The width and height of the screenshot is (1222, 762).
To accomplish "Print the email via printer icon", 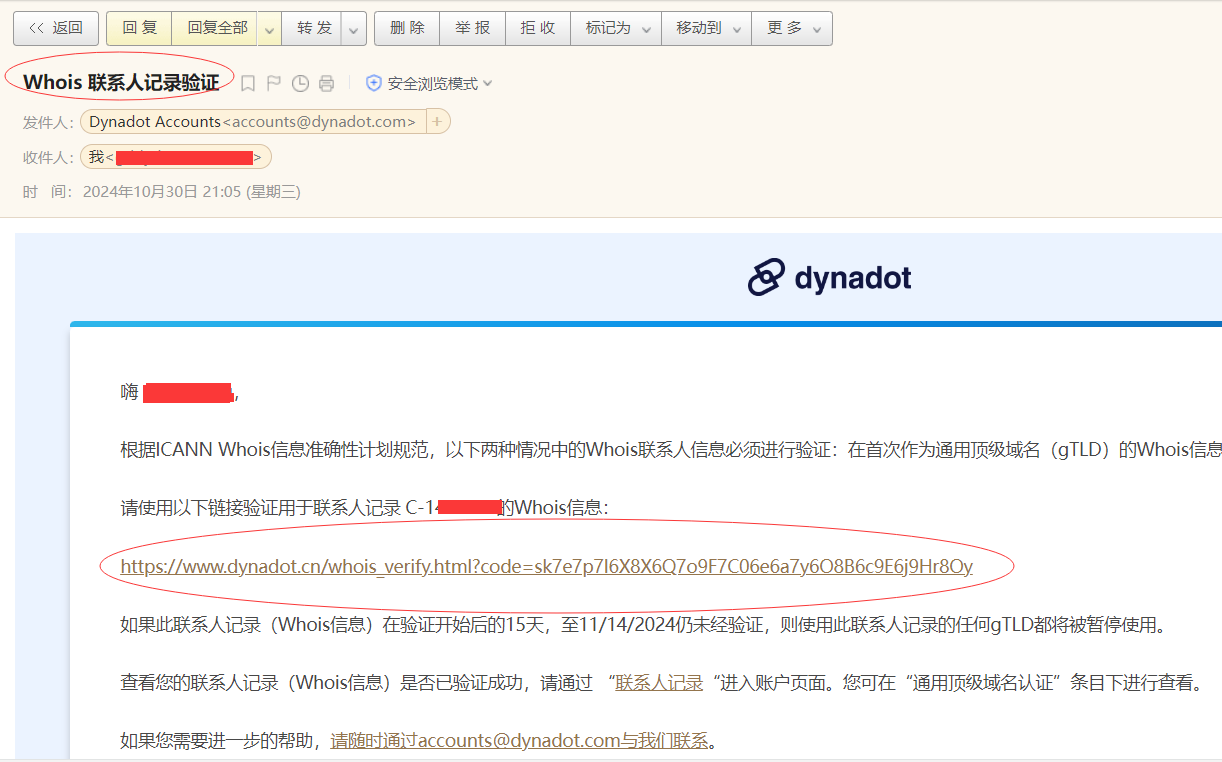I will pyautogui.click(x=326, y=83).
